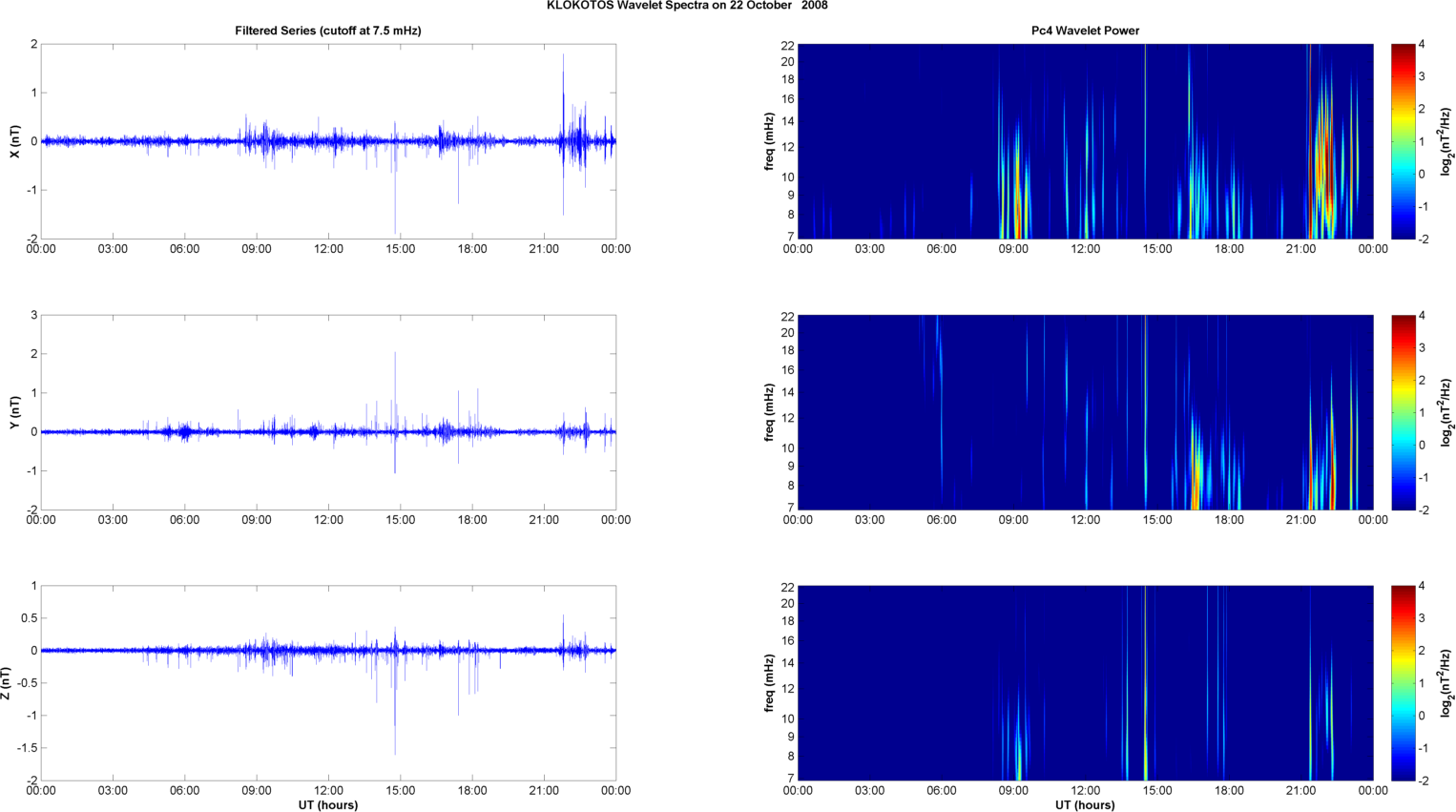Click the top spectrogram's colorbar
The height and width of the screenshot is (812, 1456).
(x=1403, y=141)
